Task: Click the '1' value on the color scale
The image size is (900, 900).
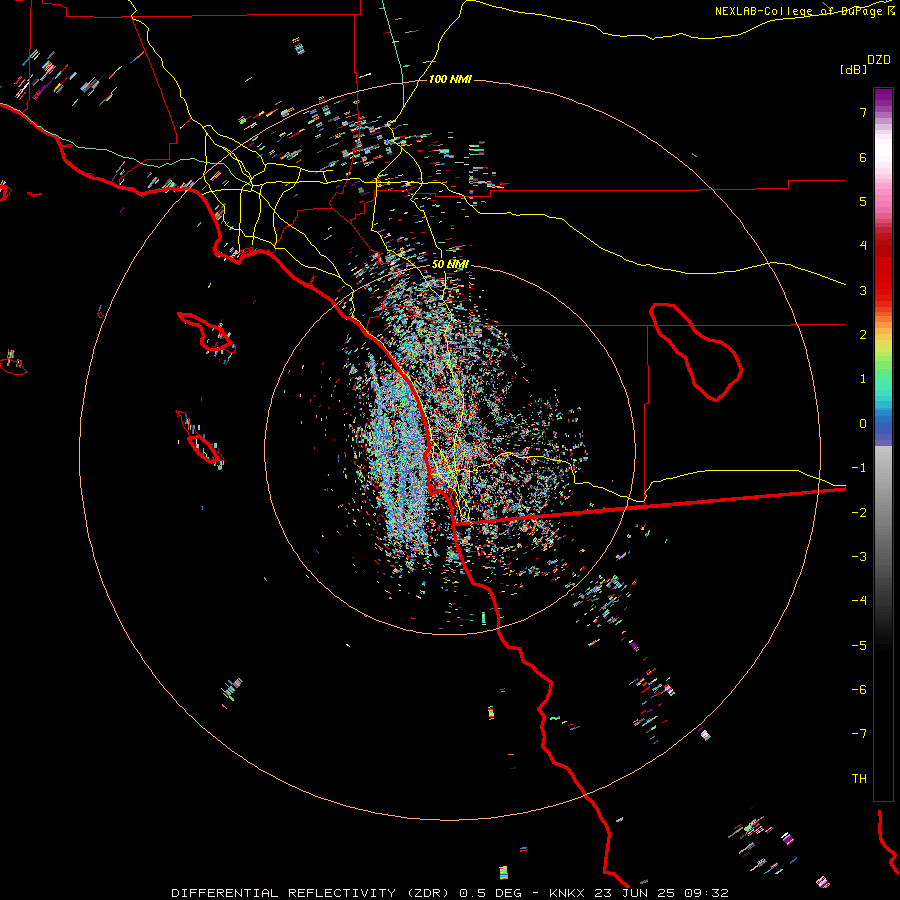Action: (x=863, y=379)
